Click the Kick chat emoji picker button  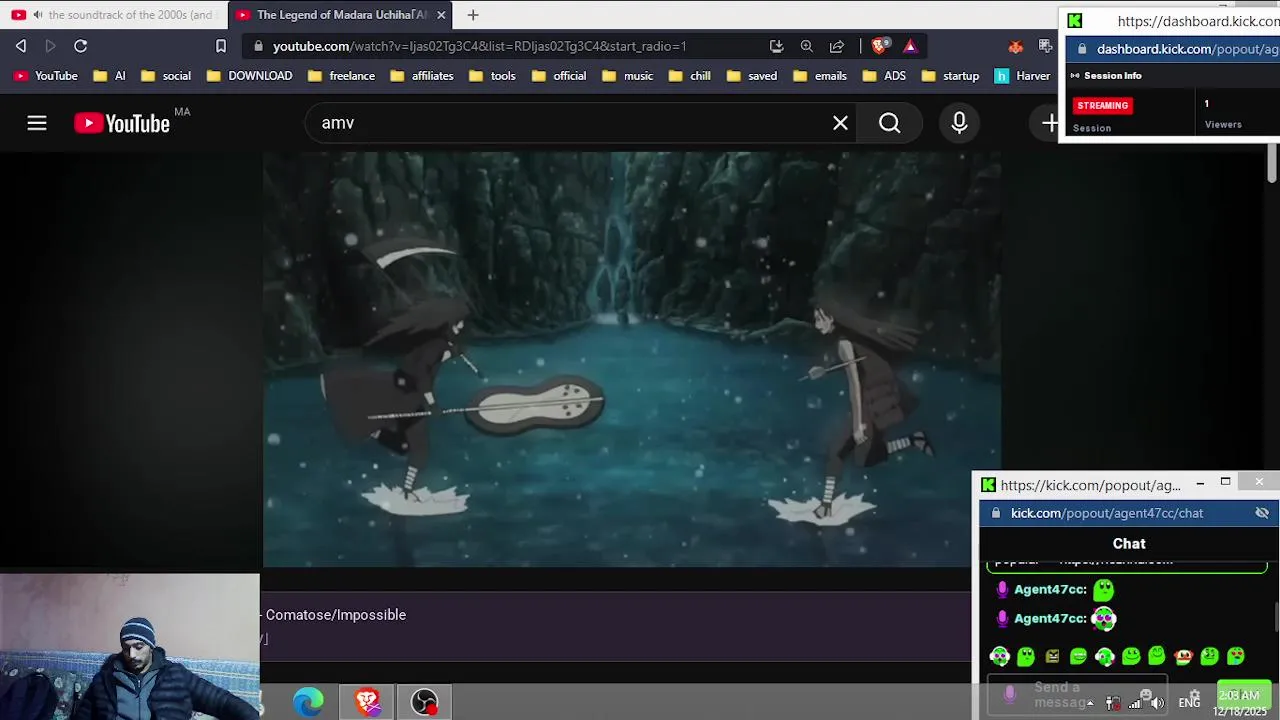point(1146,694)
